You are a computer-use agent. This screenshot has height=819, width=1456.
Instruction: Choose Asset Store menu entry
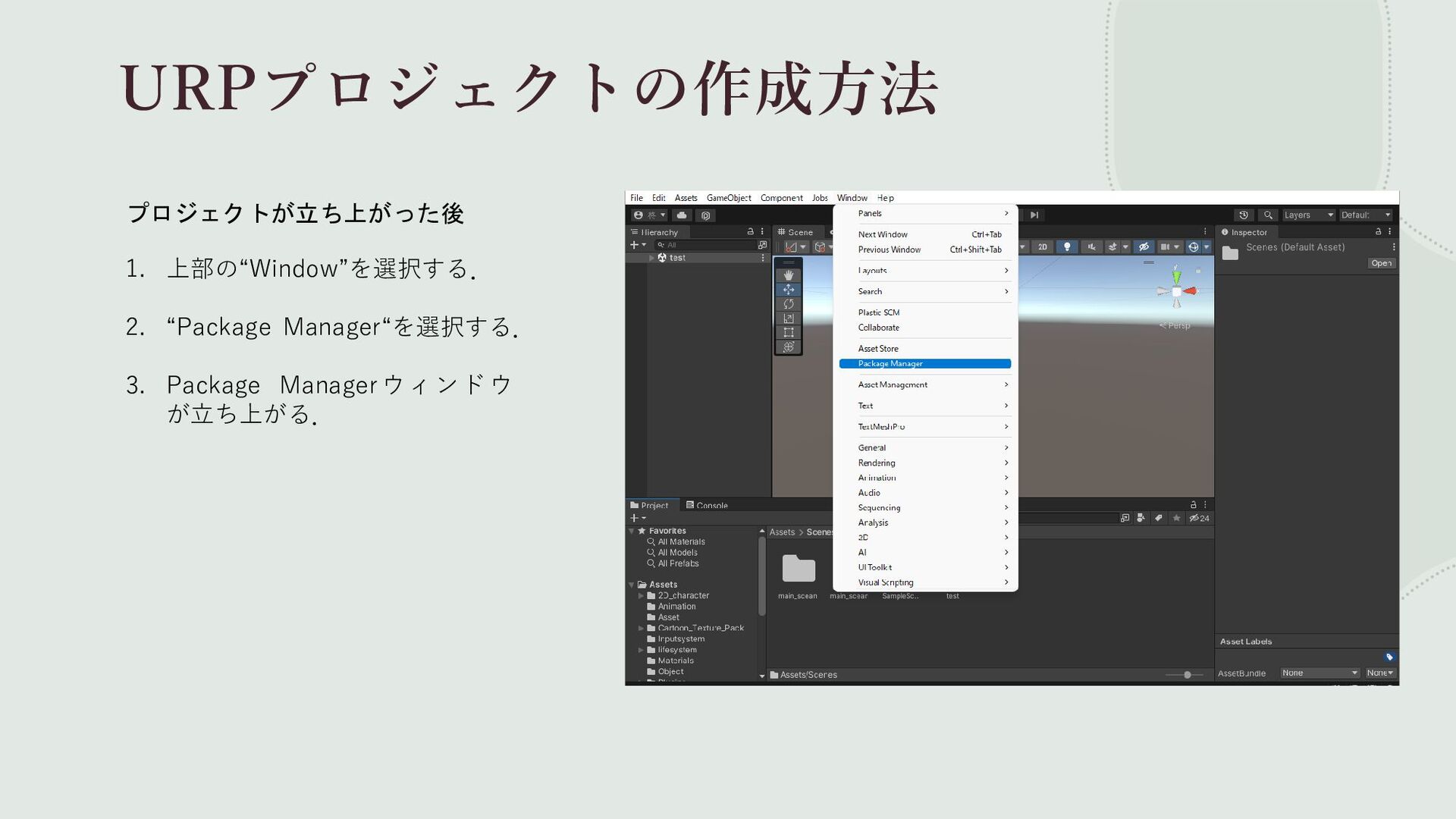pyautogui.click(x=925, y=349)
